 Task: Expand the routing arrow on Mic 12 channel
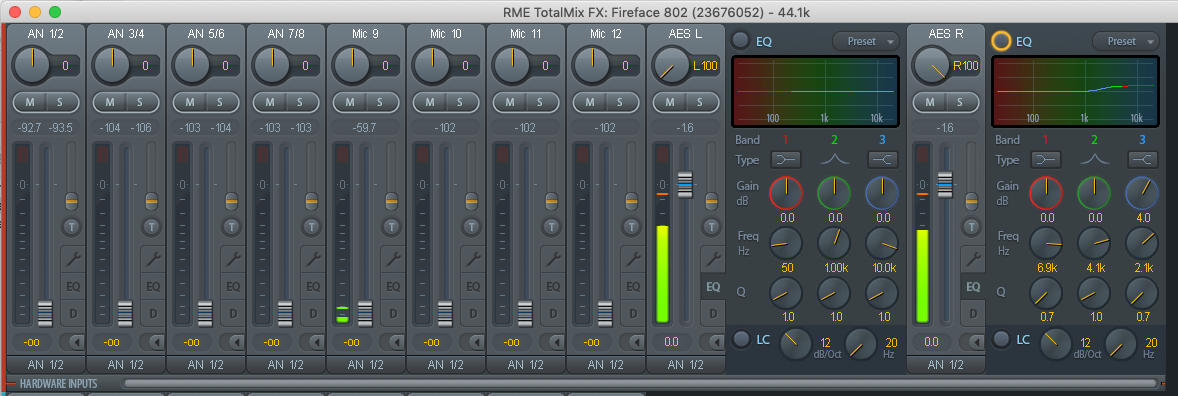[633, 342]
